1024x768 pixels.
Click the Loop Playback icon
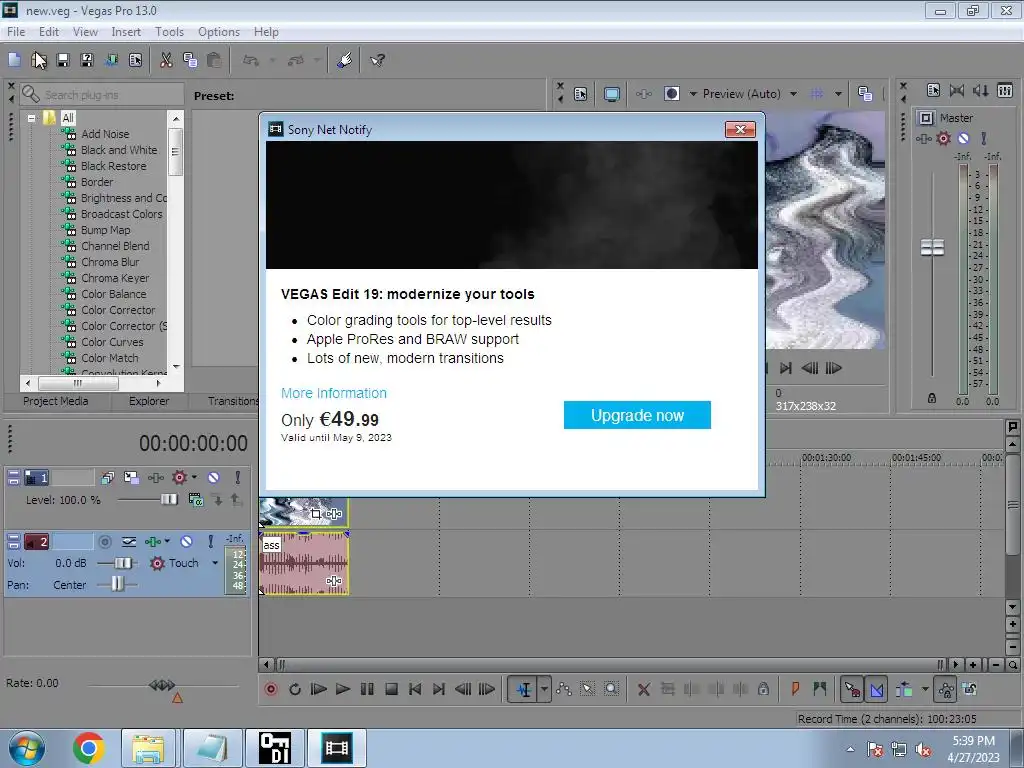(x=295, y=689)
